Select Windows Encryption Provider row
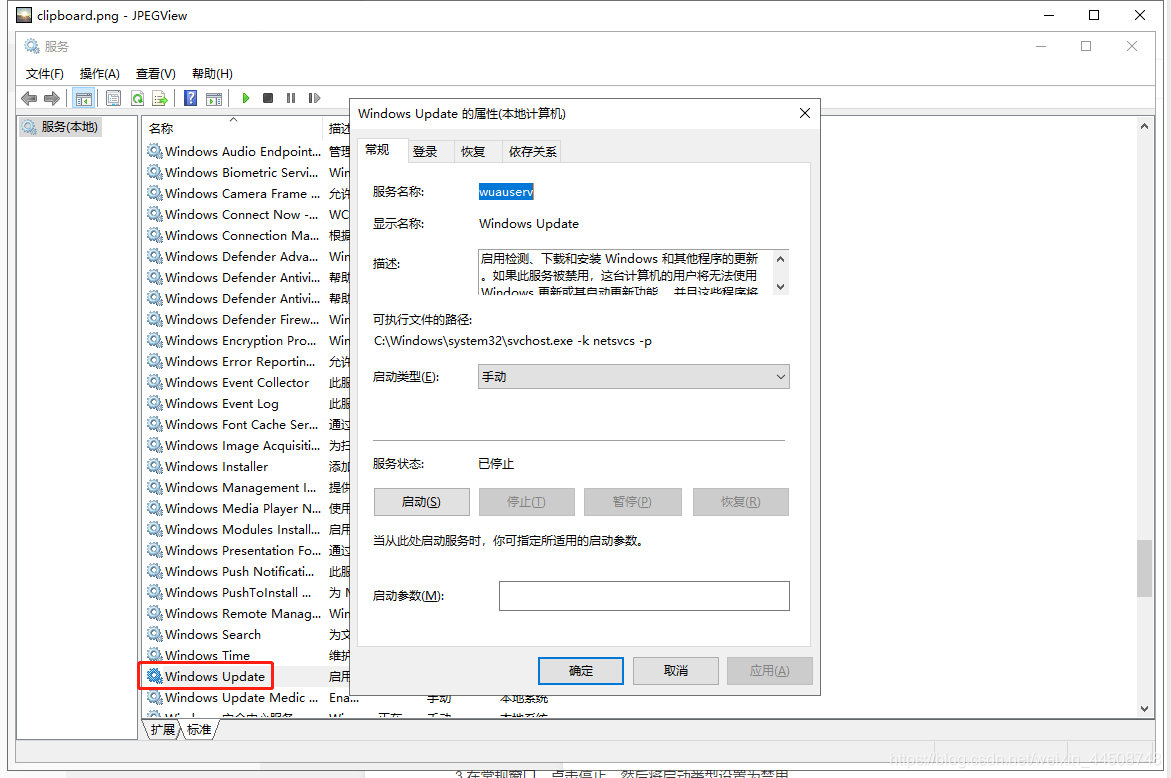The height and width of the screenshot is (778, 1171). pos(240,340)
